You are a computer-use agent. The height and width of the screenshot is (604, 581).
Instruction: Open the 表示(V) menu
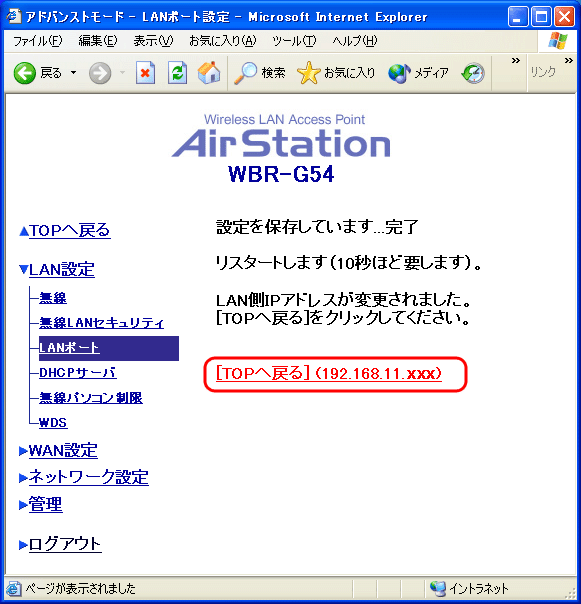[153, 40]
